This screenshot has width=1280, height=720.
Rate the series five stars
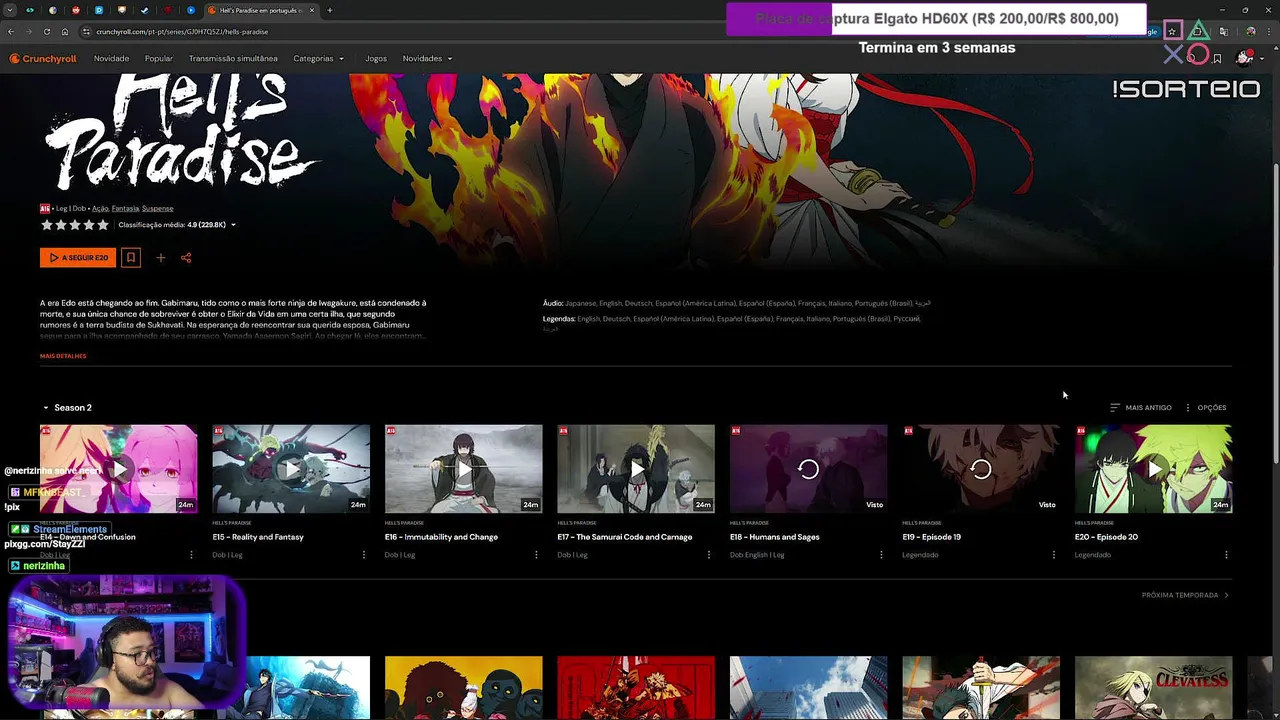click(102, 225)
